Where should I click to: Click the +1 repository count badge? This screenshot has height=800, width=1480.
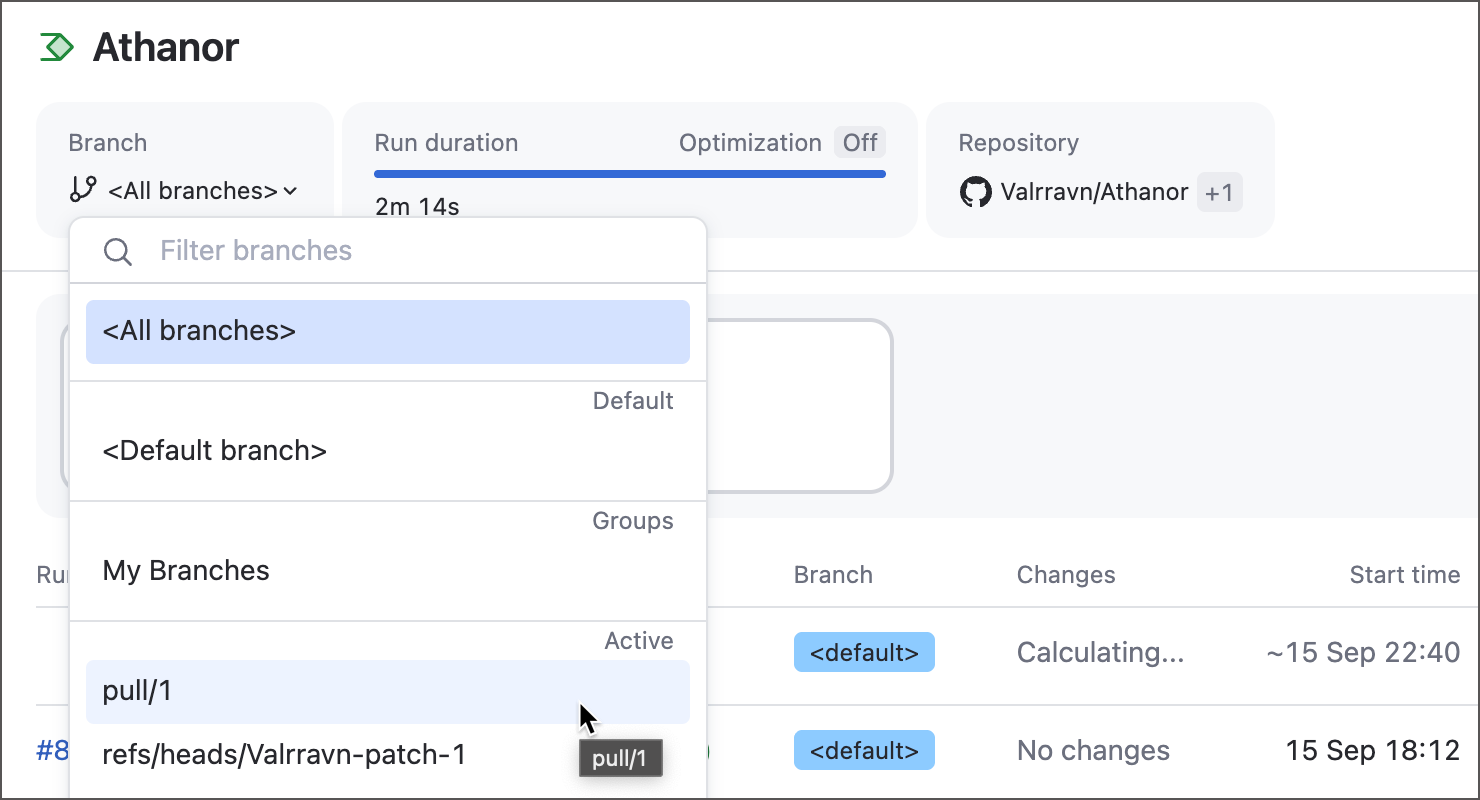(1220, 192)
